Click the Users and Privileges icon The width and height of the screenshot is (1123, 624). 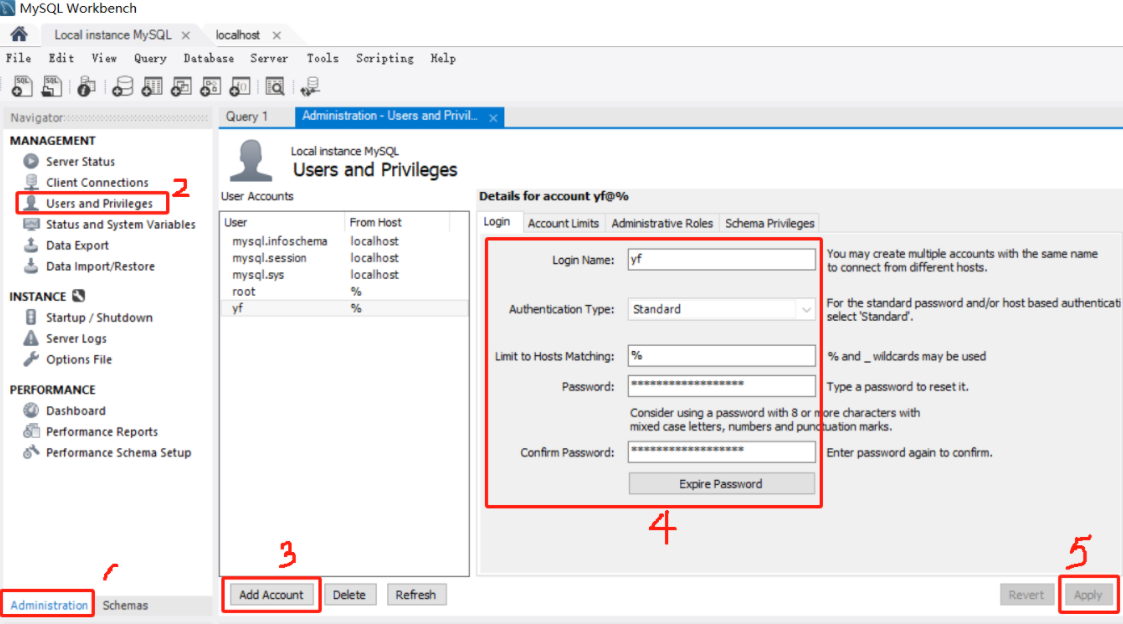pos(31,203)
